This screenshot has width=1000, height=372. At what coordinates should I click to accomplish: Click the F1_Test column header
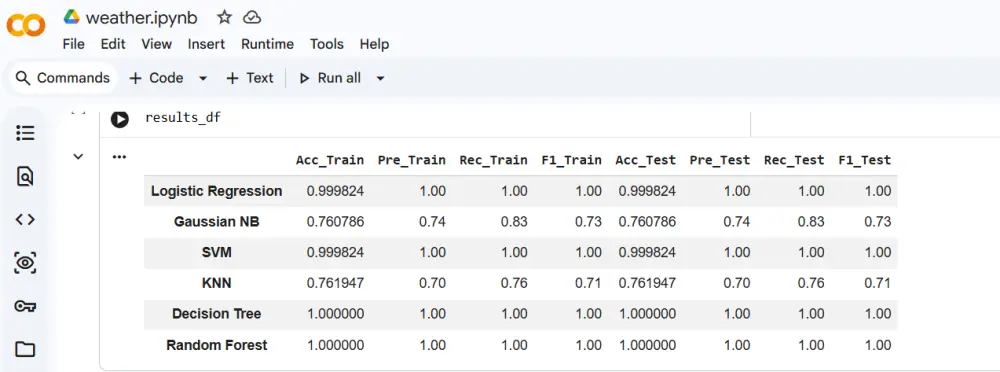coord(864,160)
